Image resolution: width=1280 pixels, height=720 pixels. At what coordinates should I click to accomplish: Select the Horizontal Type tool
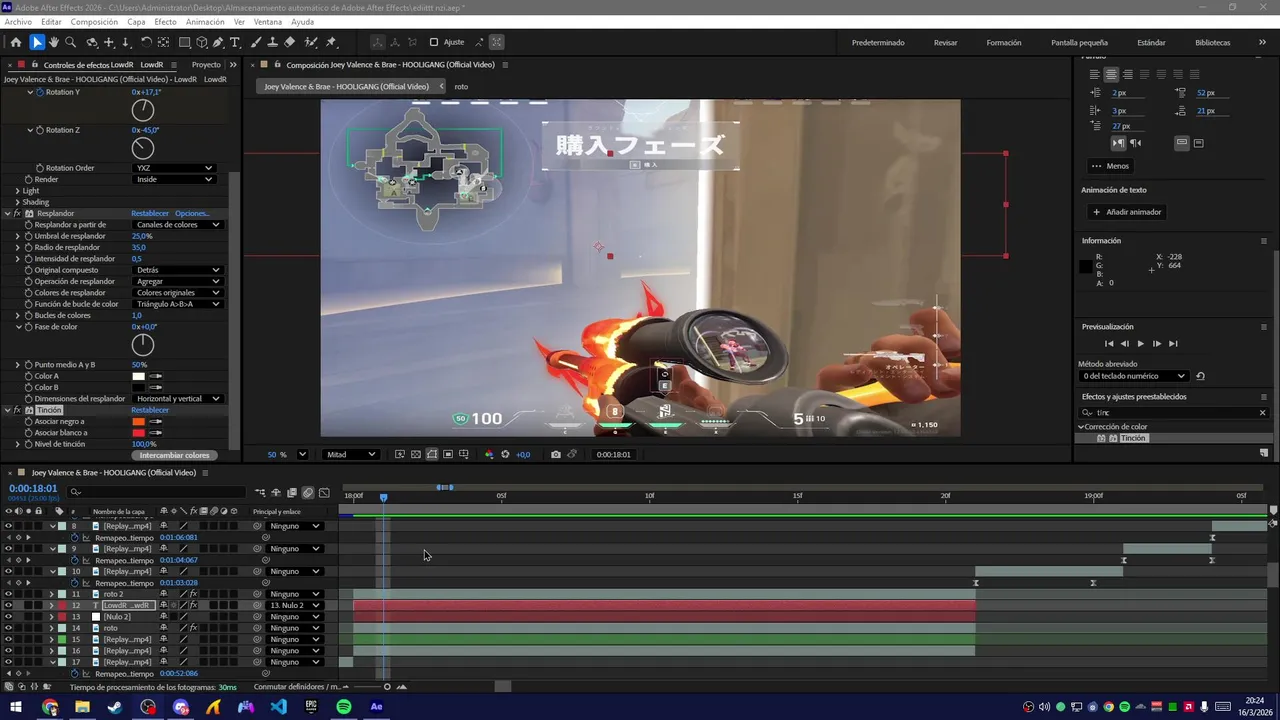click(235, 42)
